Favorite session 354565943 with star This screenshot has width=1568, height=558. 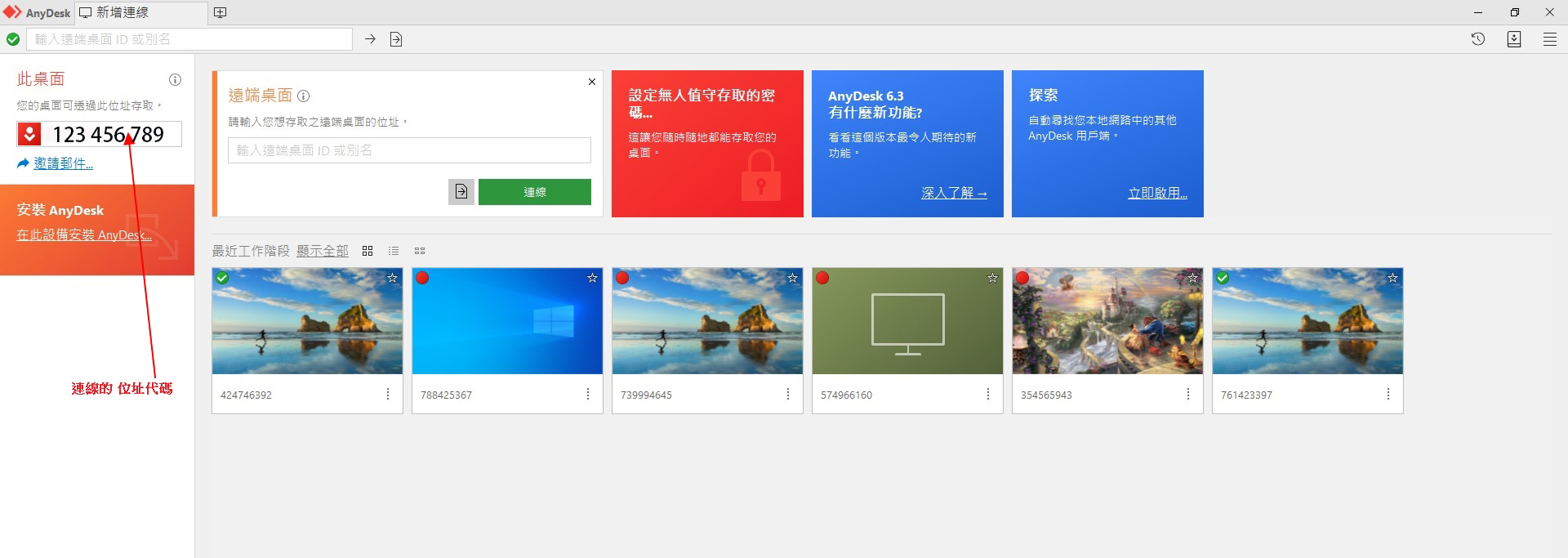coord(1192,278)
